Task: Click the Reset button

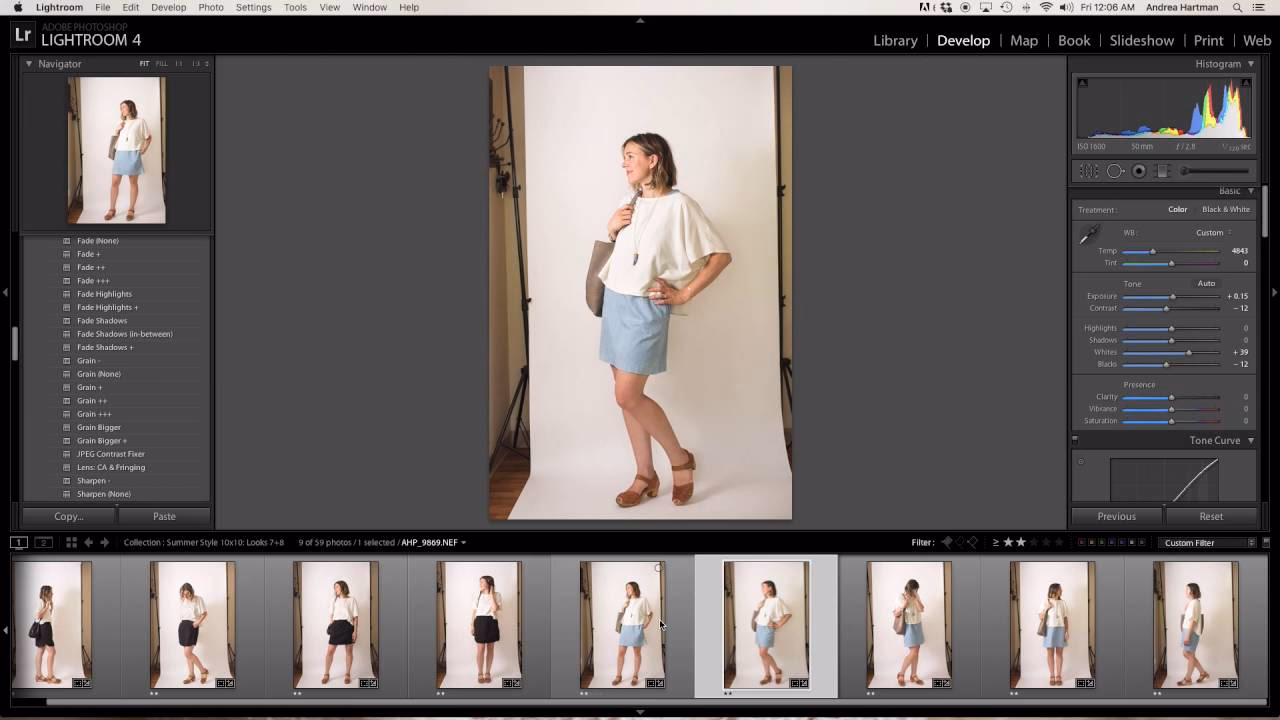Action: click(1211, 516)
